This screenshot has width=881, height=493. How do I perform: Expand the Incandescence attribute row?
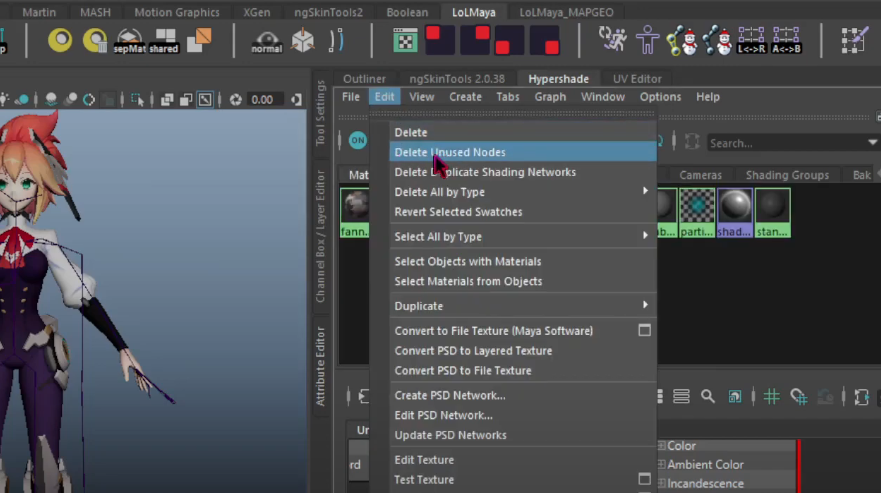coord(662,483)
